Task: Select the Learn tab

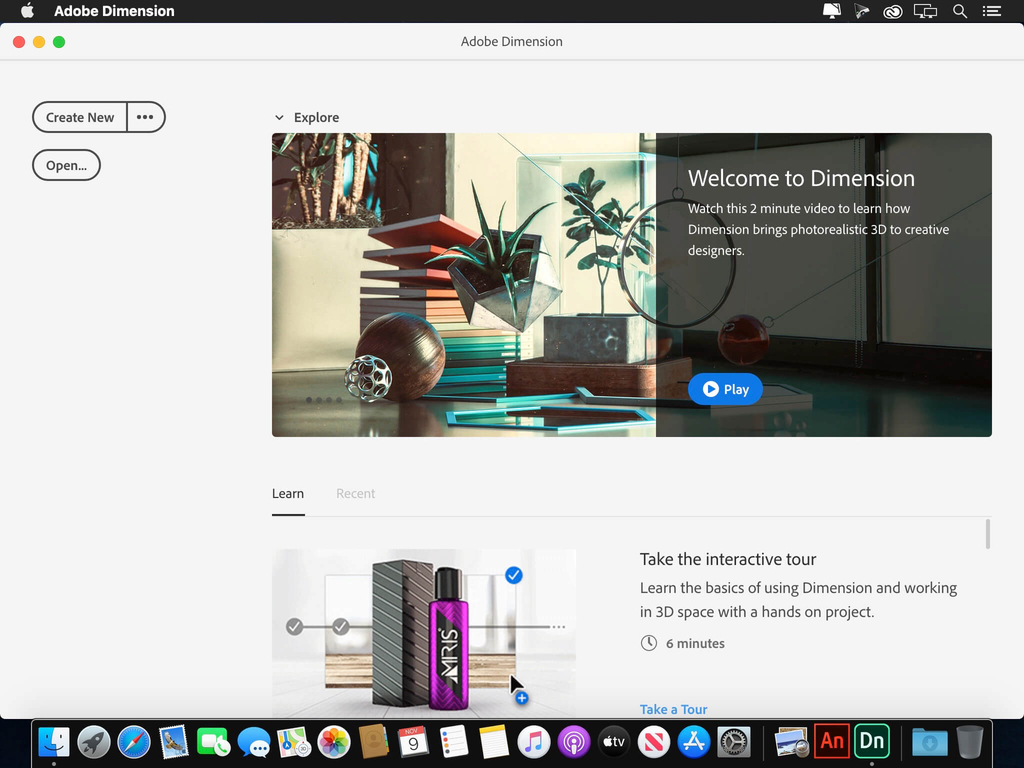Action: tap(288, 493)
